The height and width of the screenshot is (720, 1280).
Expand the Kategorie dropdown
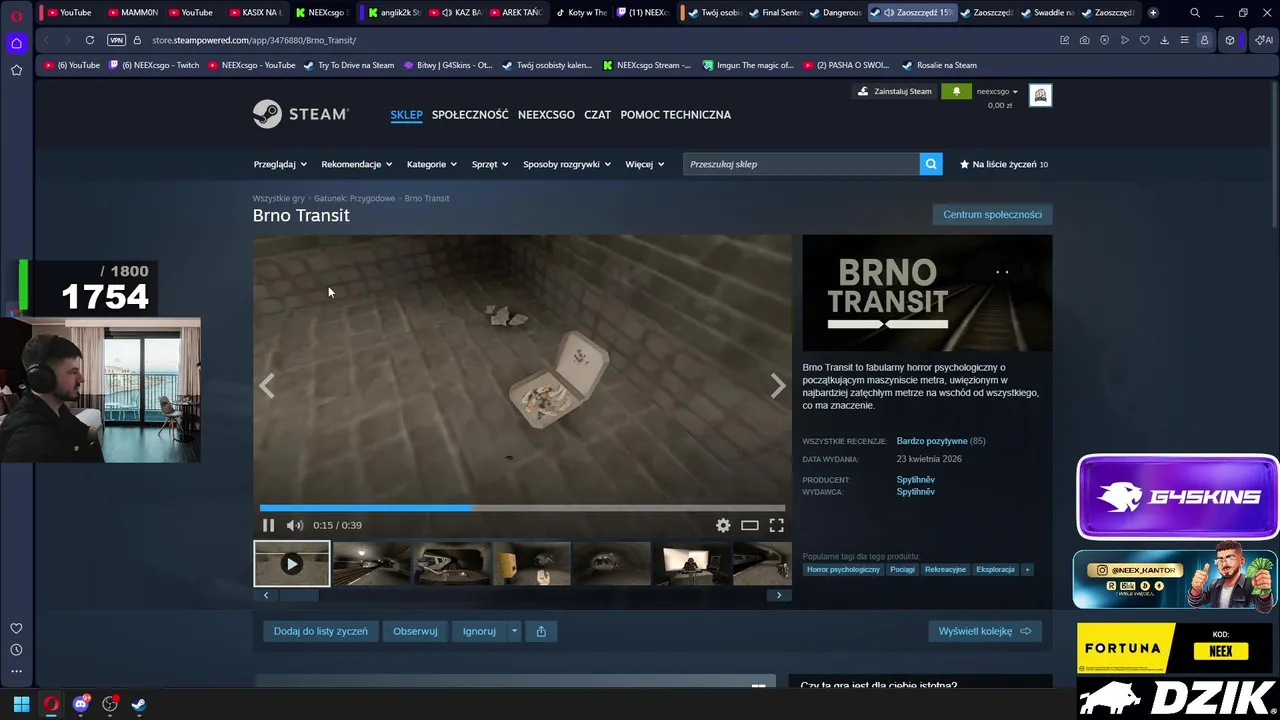click(x=432, y=164)
